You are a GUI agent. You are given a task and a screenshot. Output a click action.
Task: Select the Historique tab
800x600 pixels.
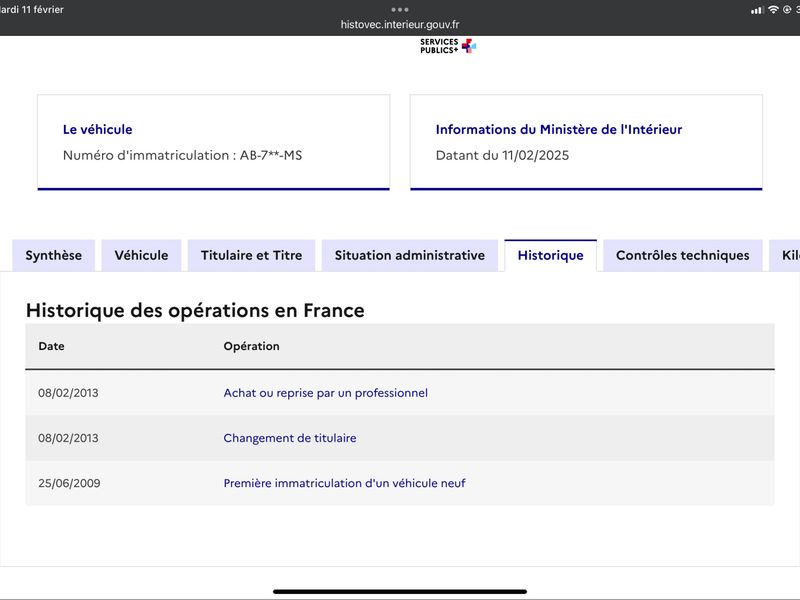click(x=551, y=255)
